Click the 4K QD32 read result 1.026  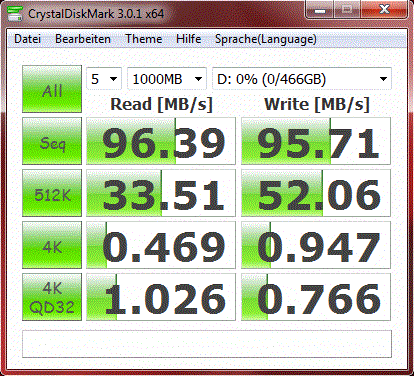point(161,297)
